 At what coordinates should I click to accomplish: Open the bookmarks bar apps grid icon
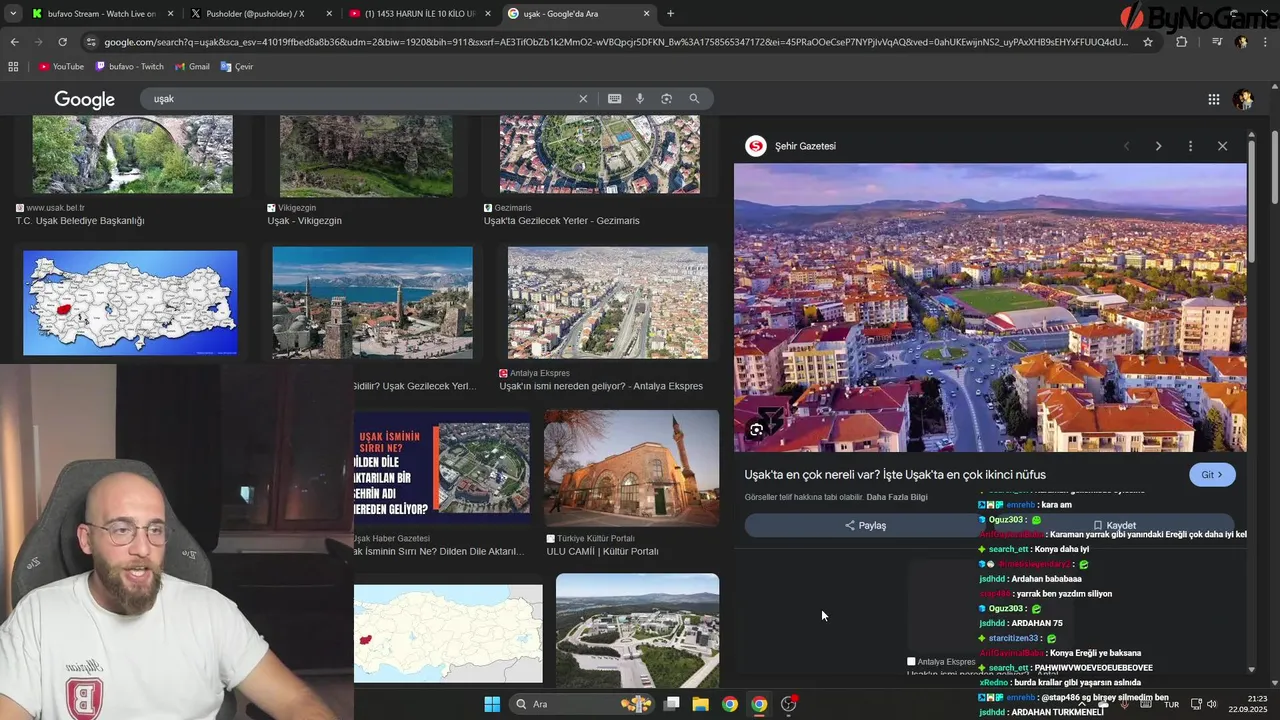[13, 66]
